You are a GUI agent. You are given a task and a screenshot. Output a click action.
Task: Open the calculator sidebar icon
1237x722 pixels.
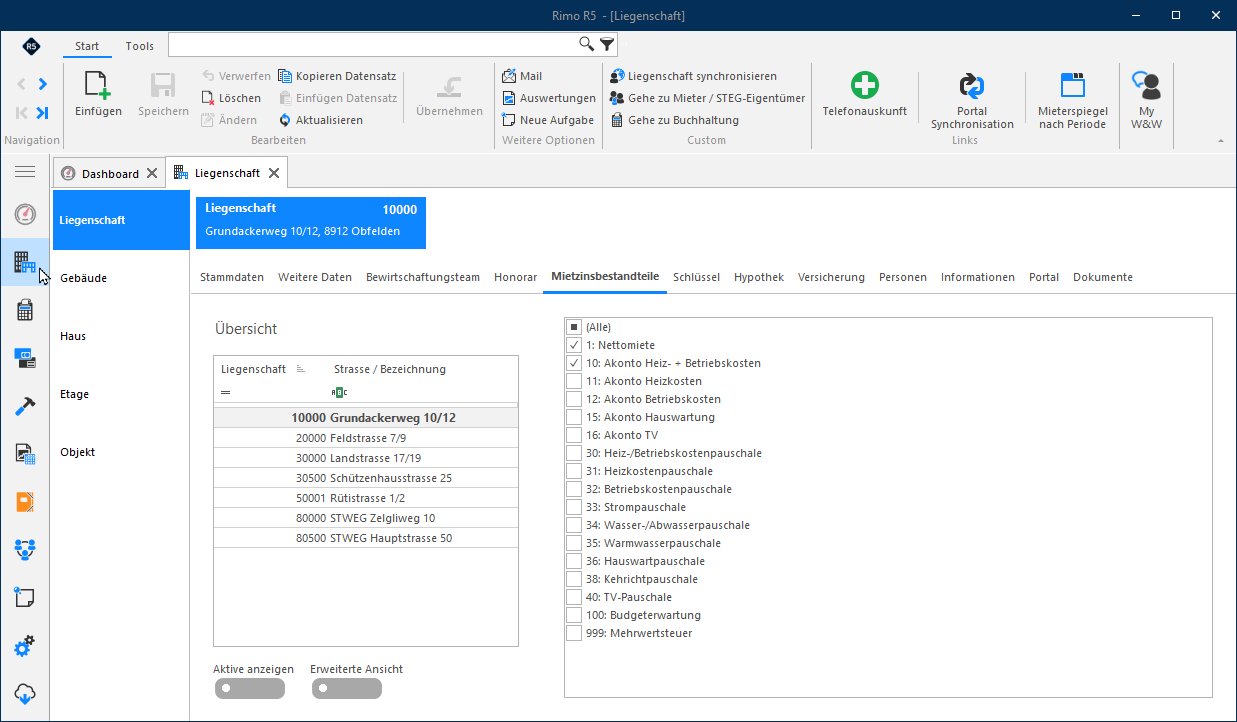point(25,310)
